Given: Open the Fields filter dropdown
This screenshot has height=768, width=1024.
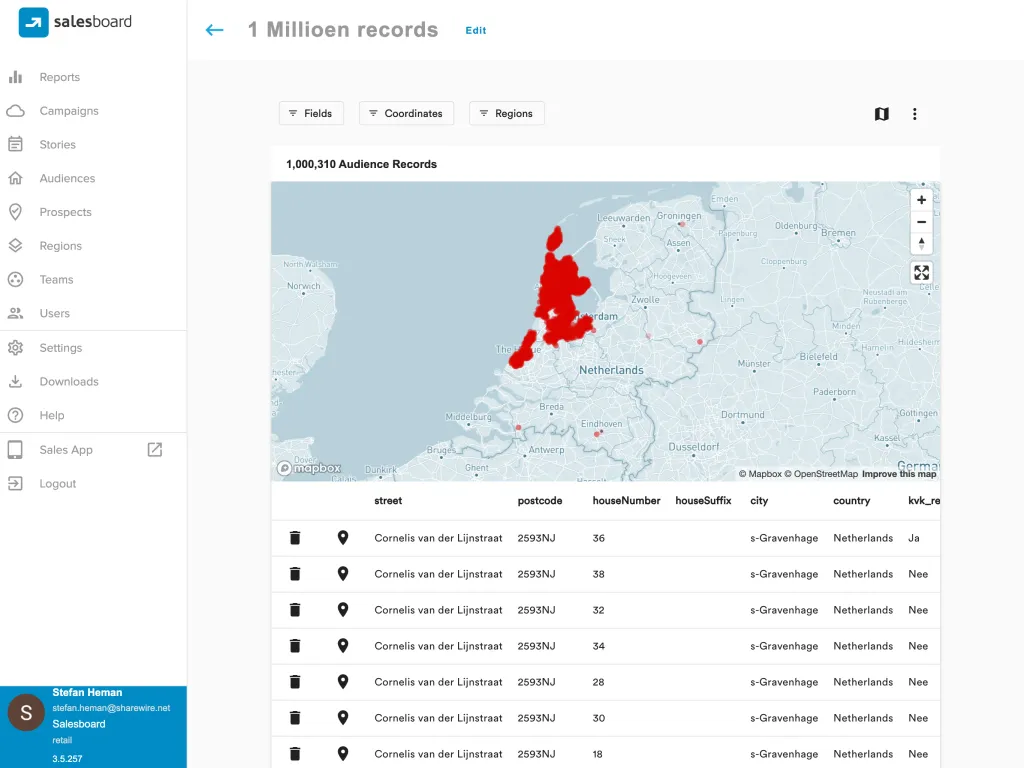Looking at the screenshot, I should (x=311, y=114).
